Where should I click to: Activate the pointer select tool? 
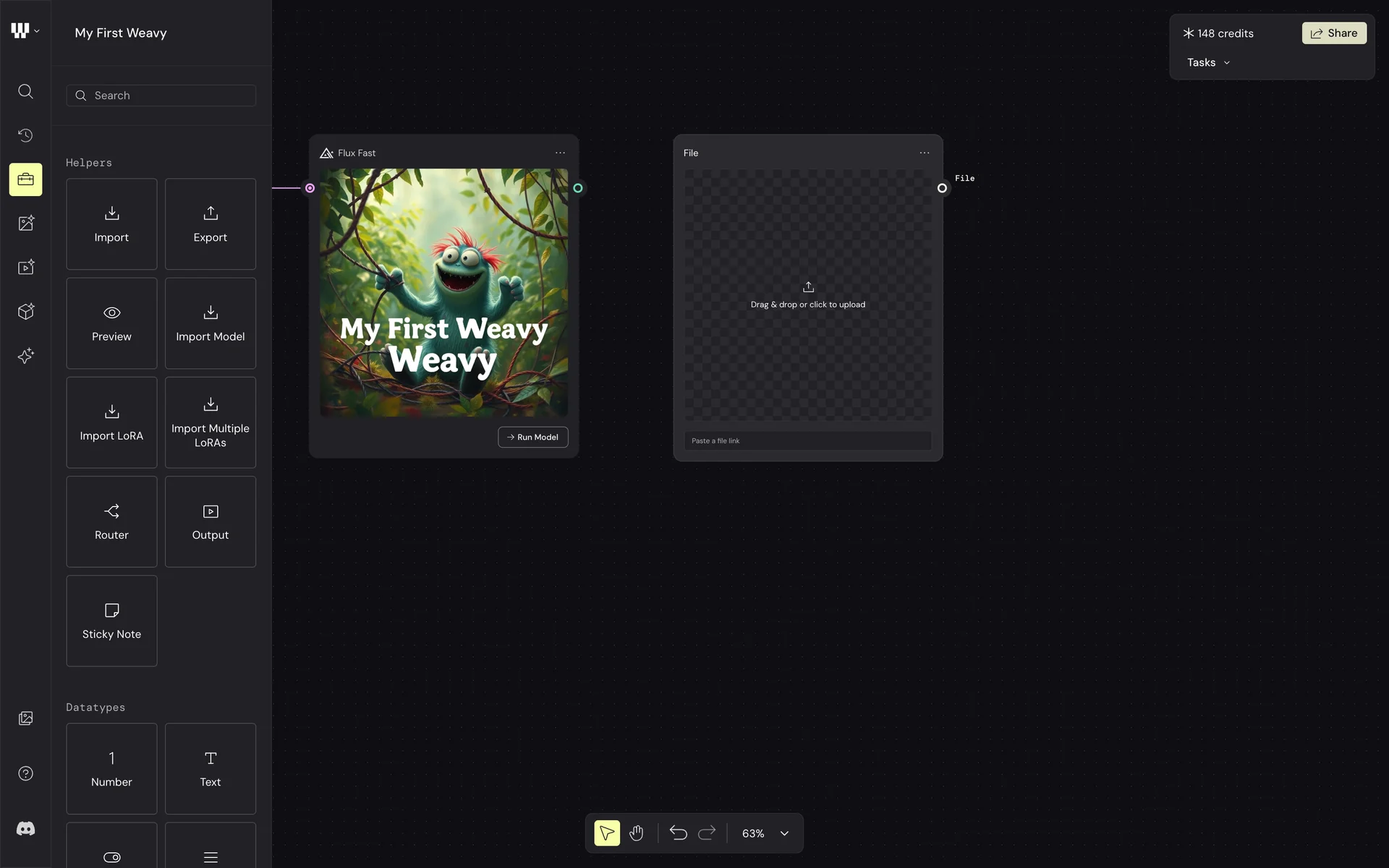point(607,833)
